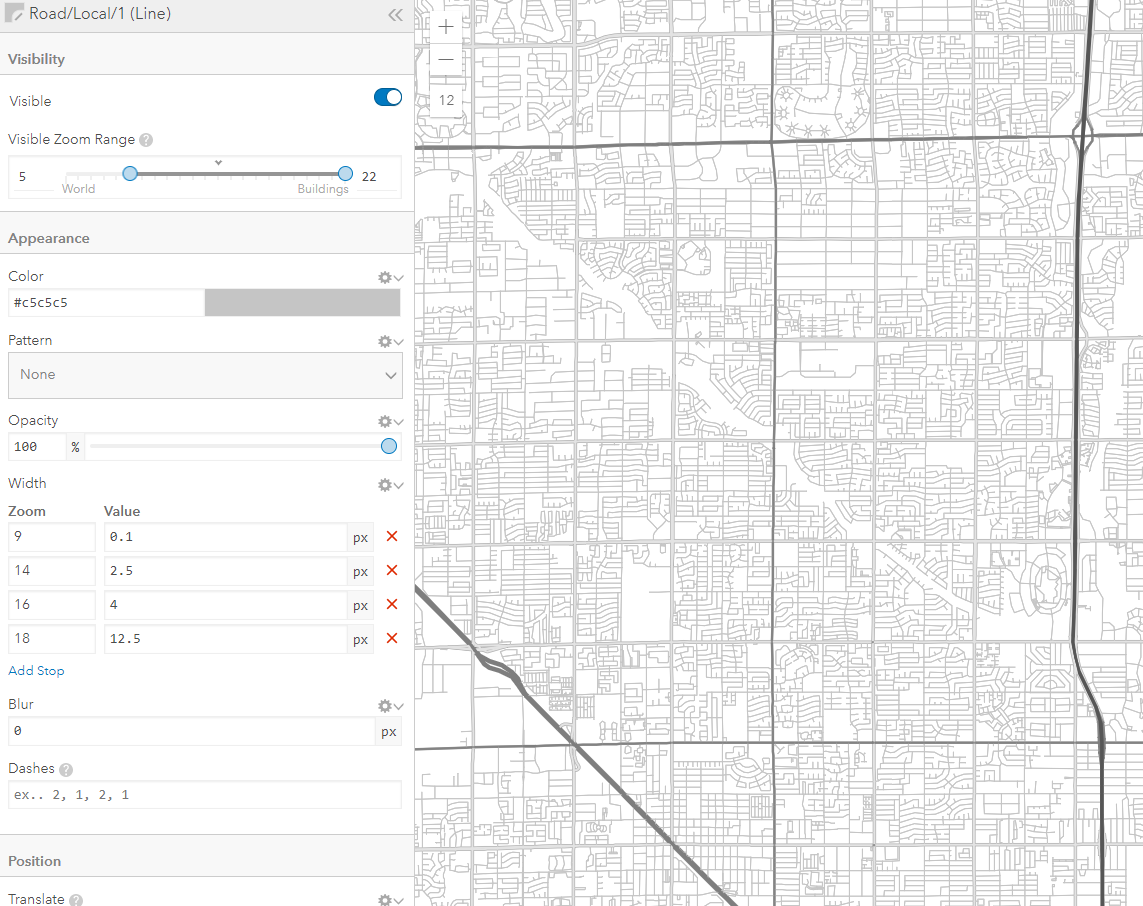Open the Color gear options
The image size is (1143, 906).
tap(390, 277)
